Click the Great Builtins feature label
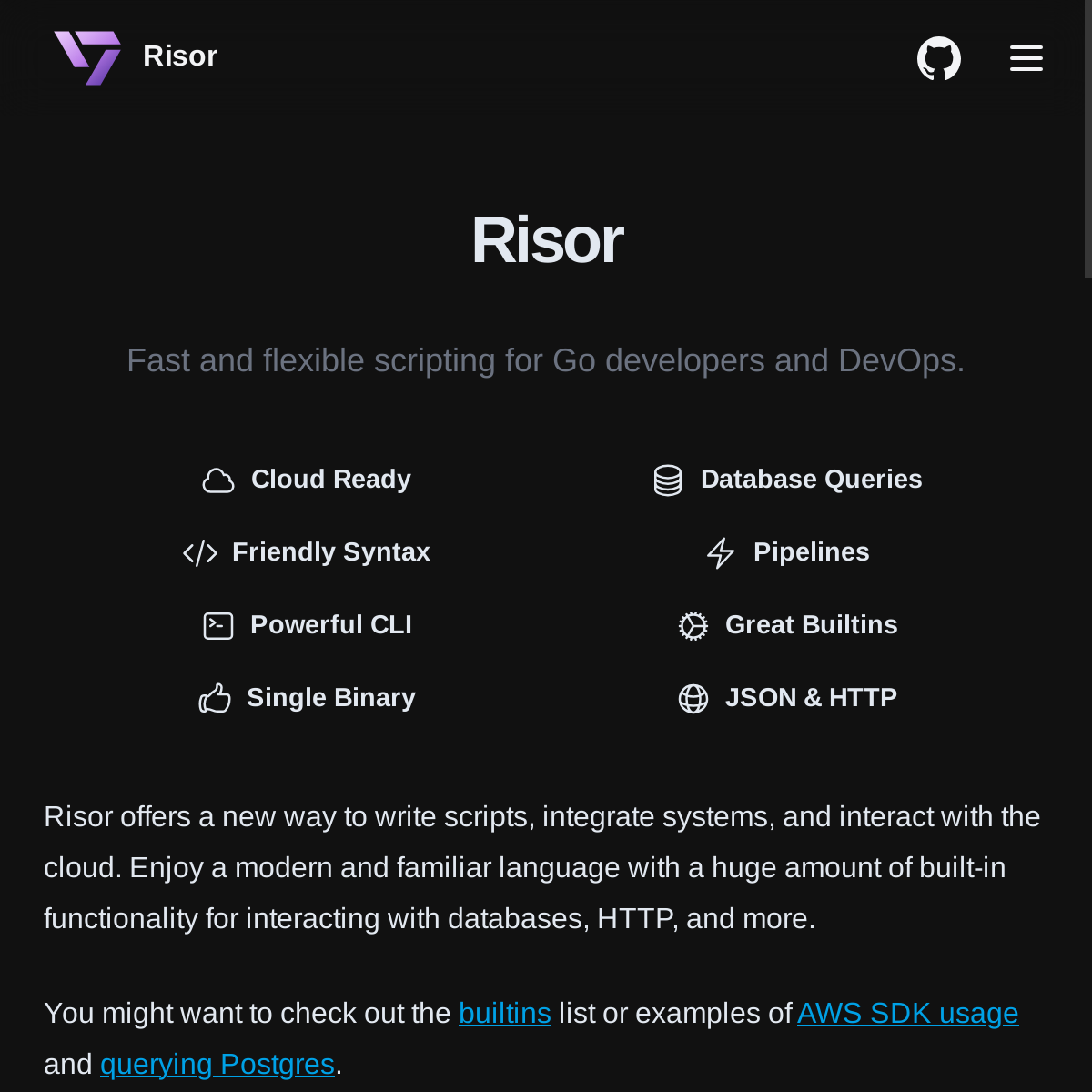The height and width of the screenshot is (1092, 1092). (812, 625)
